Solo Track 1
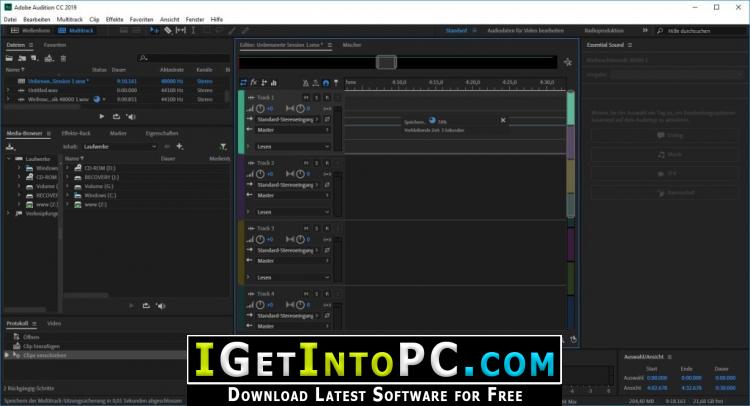The height and width of the screenshot is (406, 750). coord(317,98)
